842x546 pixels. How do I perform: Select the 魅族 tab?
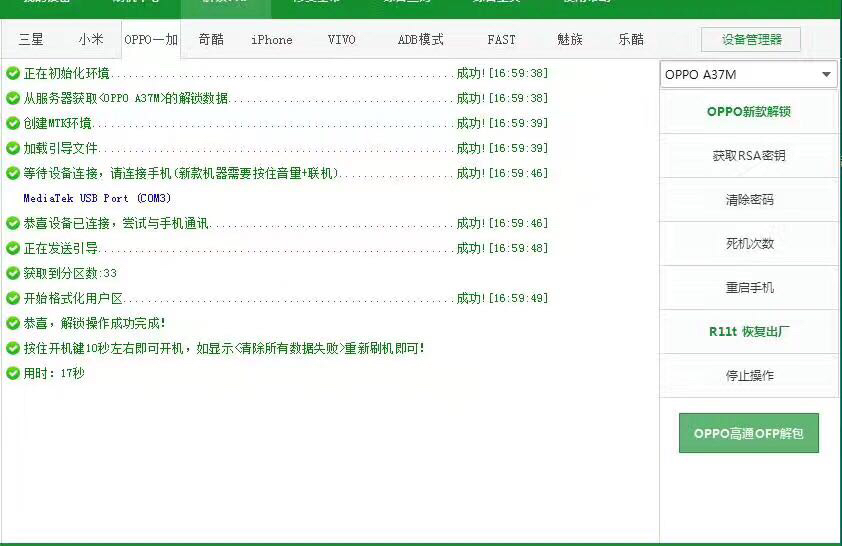pyautogui.click(x=570, y=39)
